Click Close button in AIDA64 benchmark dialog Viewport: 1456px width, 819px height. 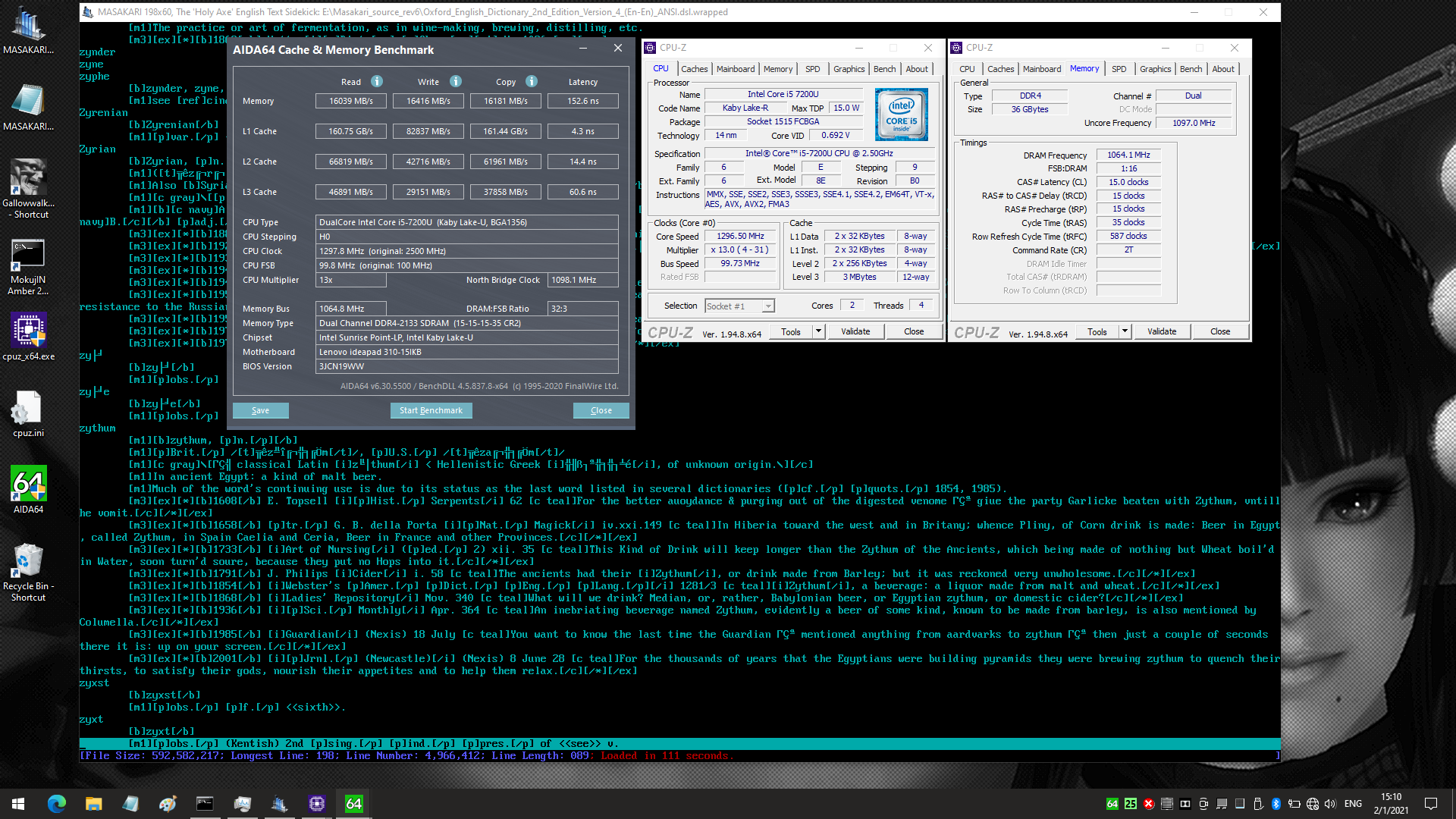point(601,410)
